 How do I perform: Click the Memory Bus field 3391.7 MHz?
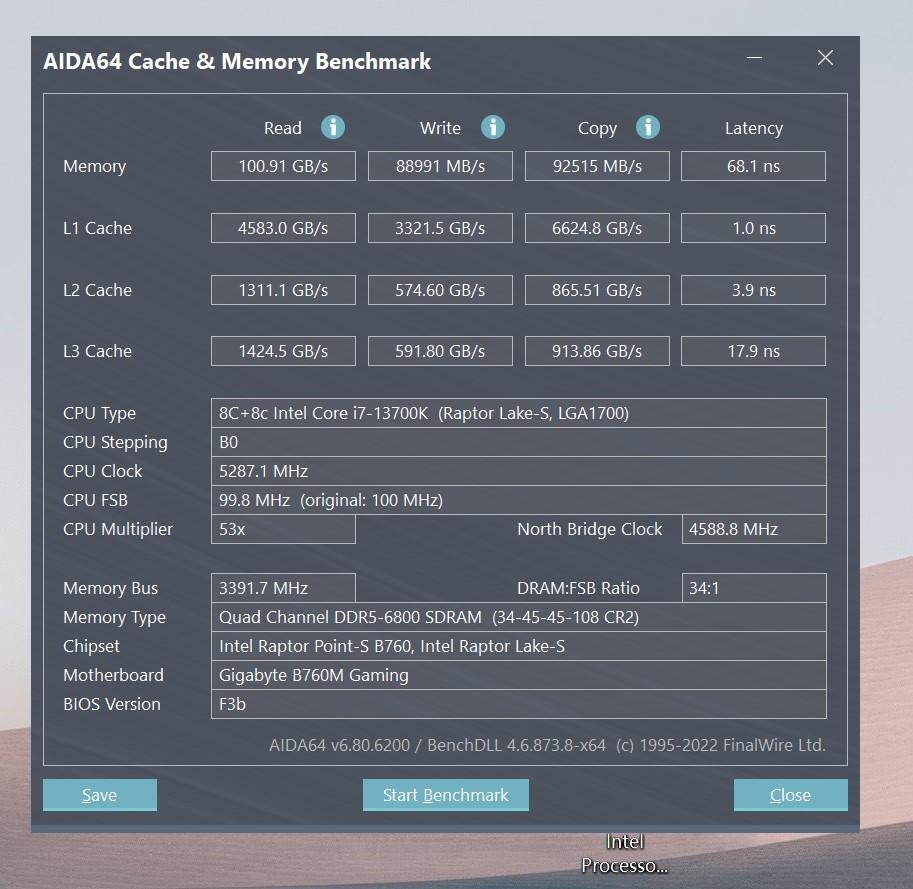tap(283, 588)
